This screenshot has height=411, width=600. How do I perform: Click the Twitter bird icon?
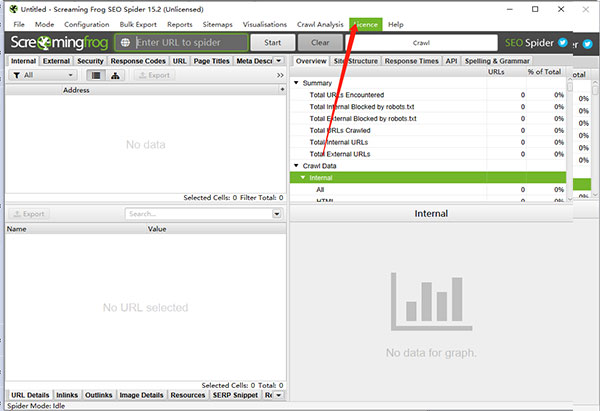pyautogui.click(x=563, y=43)
